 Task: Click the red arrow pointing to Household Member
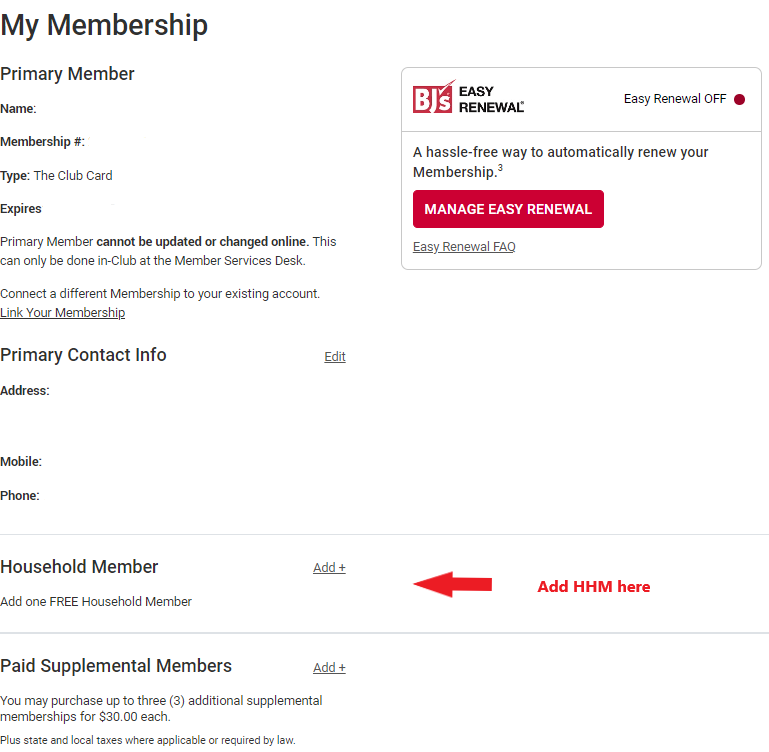pos(452,584)
